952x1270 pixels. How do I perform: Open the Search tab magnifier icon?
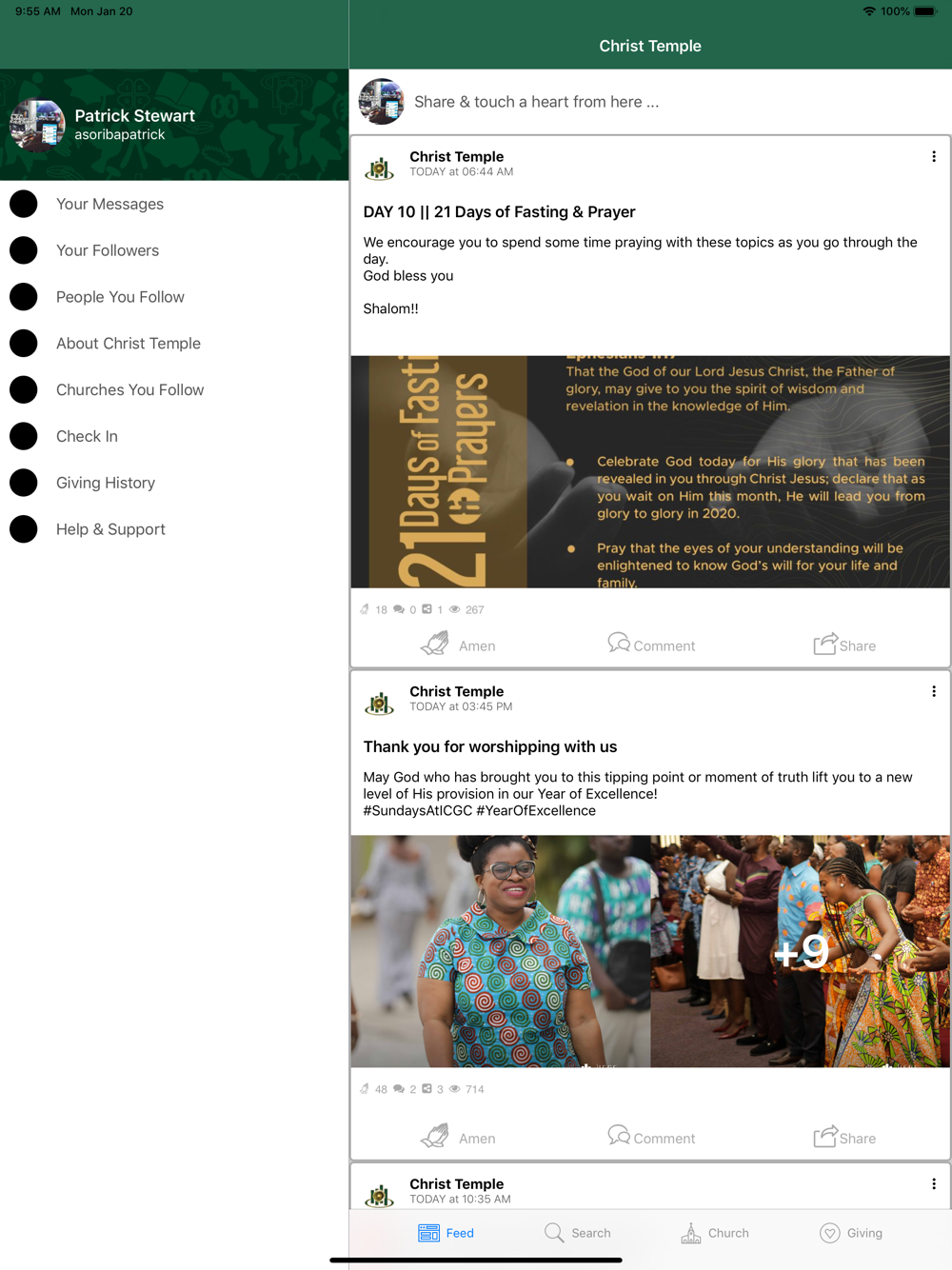(554, 1233)
